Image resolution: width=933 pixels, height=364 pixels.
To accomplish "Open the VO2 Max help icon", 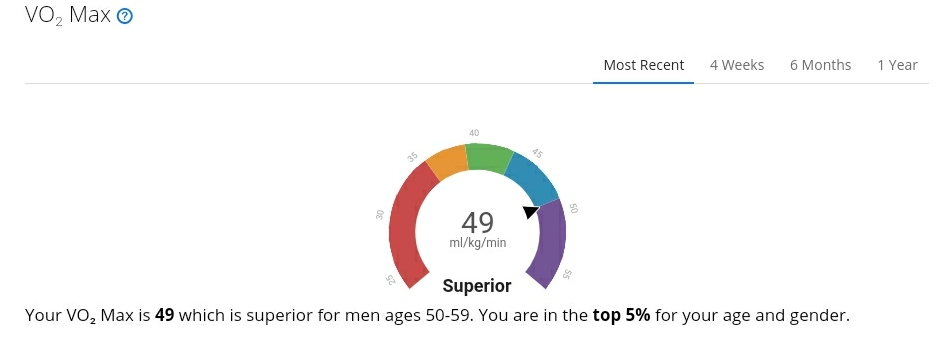I will (x=124, y=16).
